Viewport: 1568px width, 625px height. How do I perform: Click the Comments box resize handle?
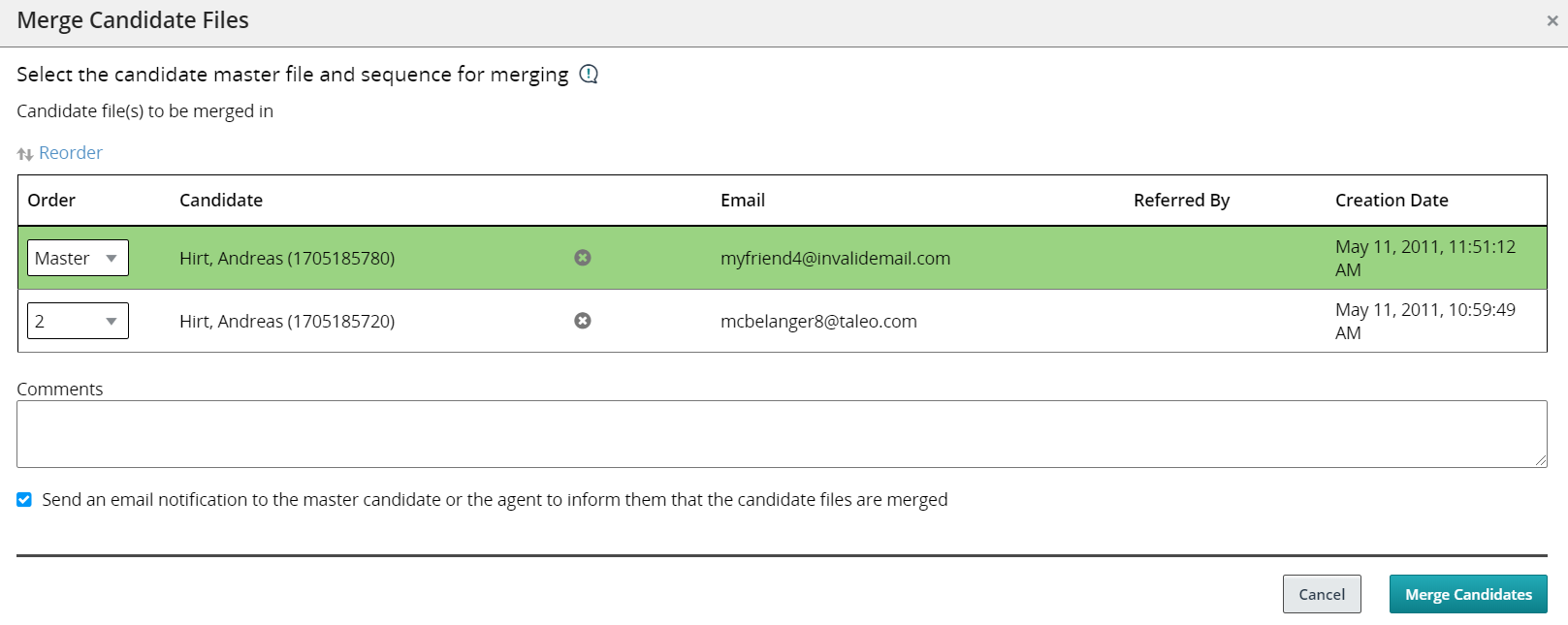coord(1541,461)
